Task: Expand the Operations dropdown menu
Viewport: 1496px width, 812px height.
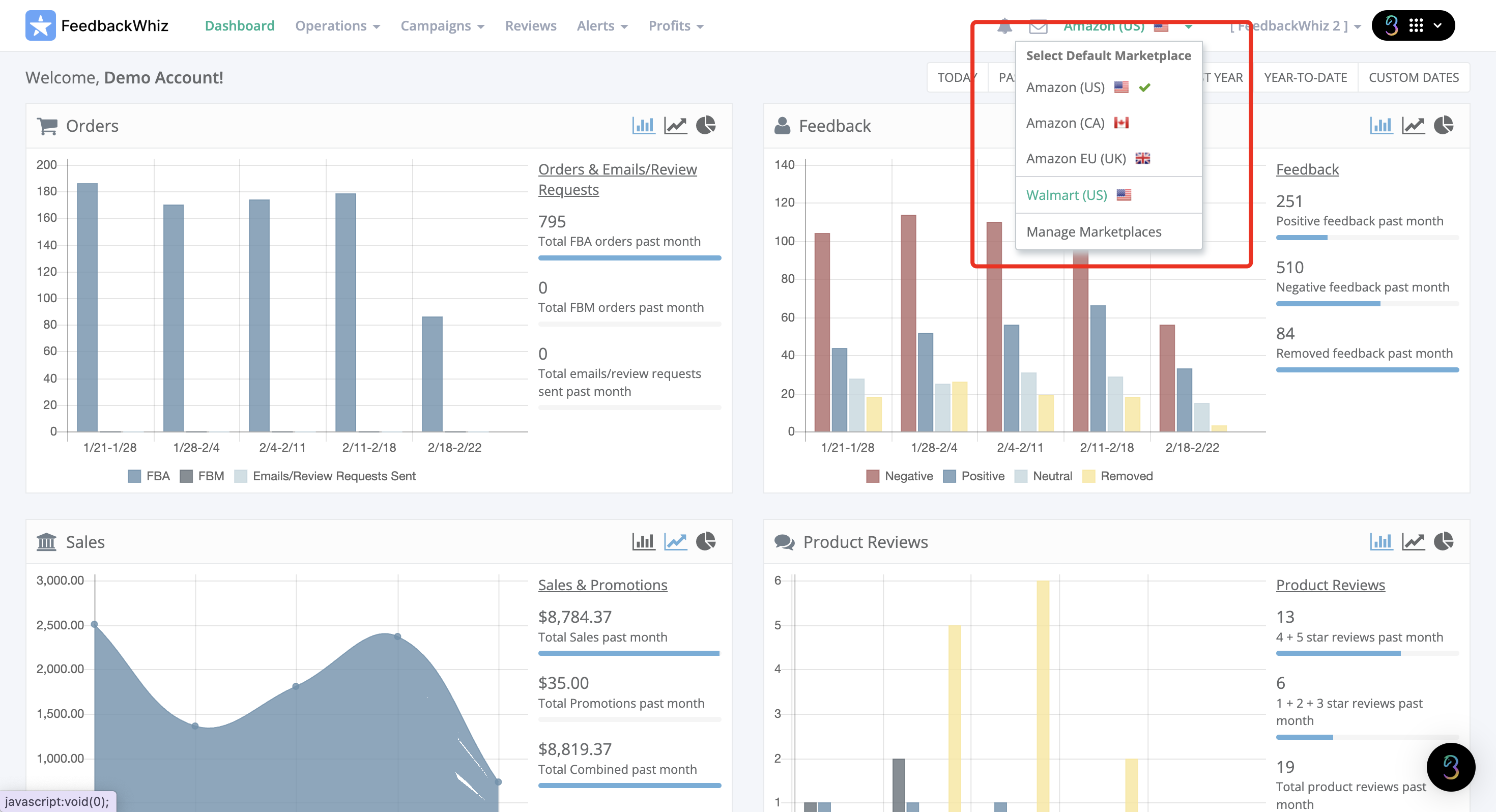Action: point(337,26)
